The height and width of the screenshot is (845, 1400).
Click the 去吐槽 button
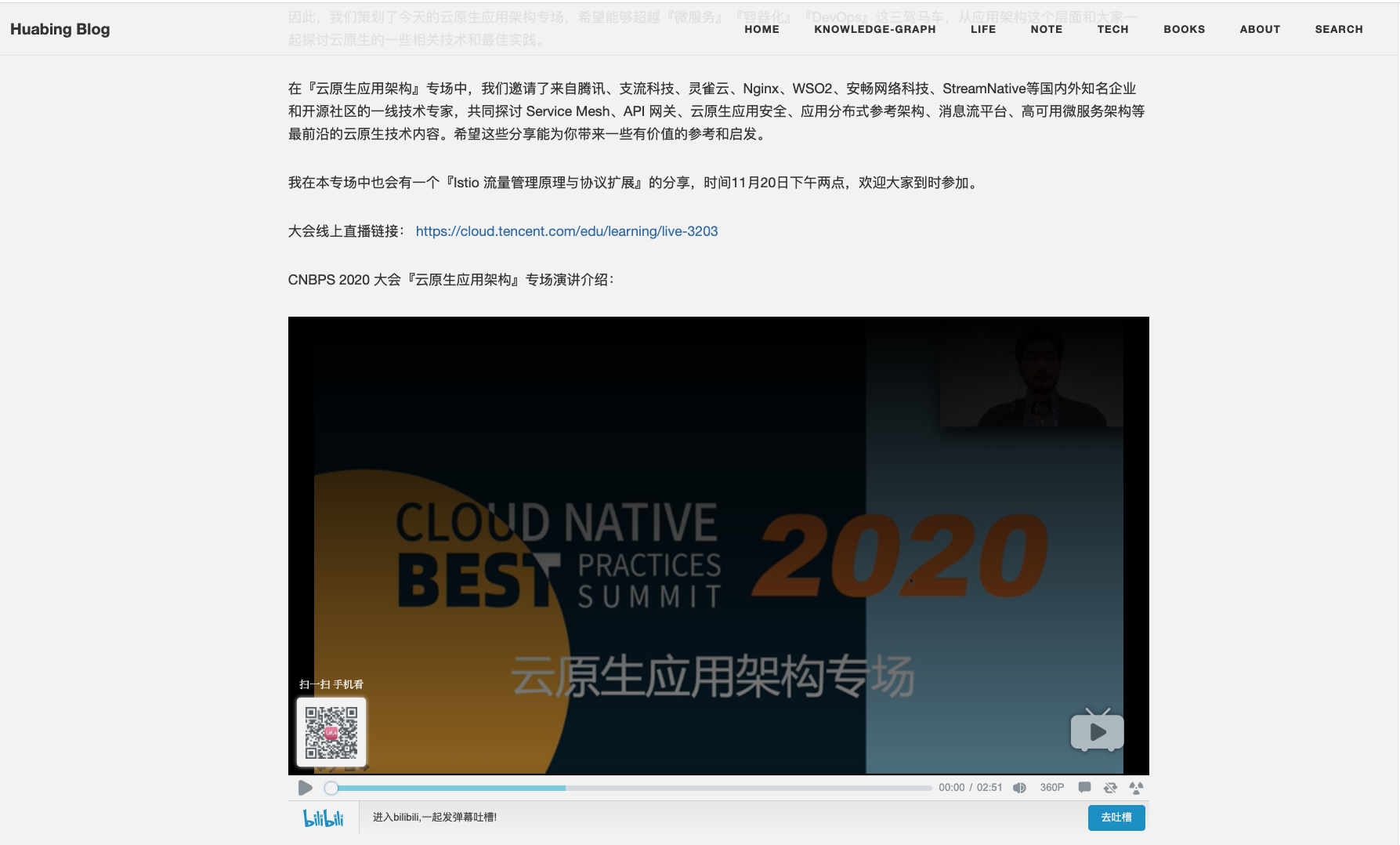[1116, 818]
